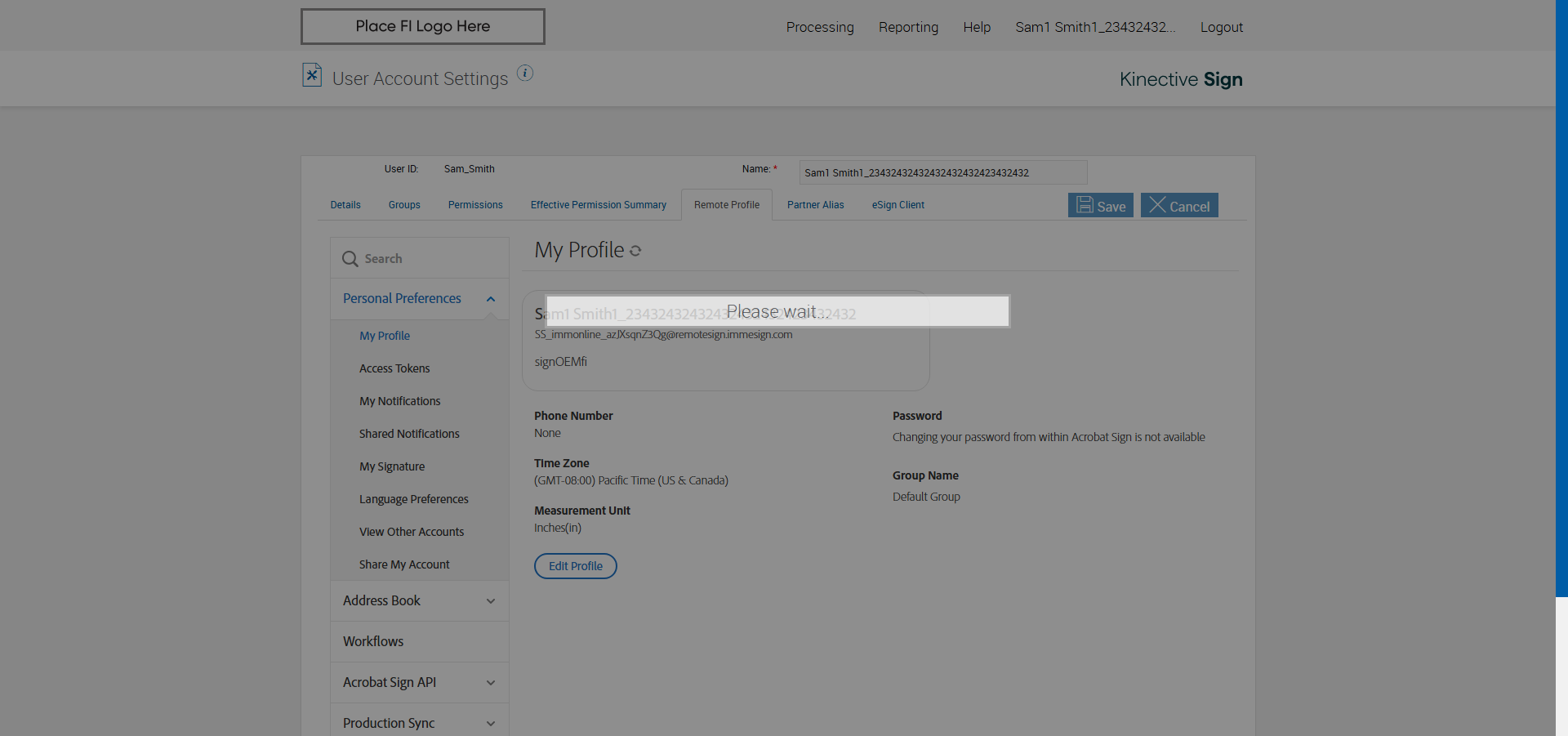Click the Inches(in) measurement value
The width and height of the screenshot is (1568, 736).
(558, 528)
